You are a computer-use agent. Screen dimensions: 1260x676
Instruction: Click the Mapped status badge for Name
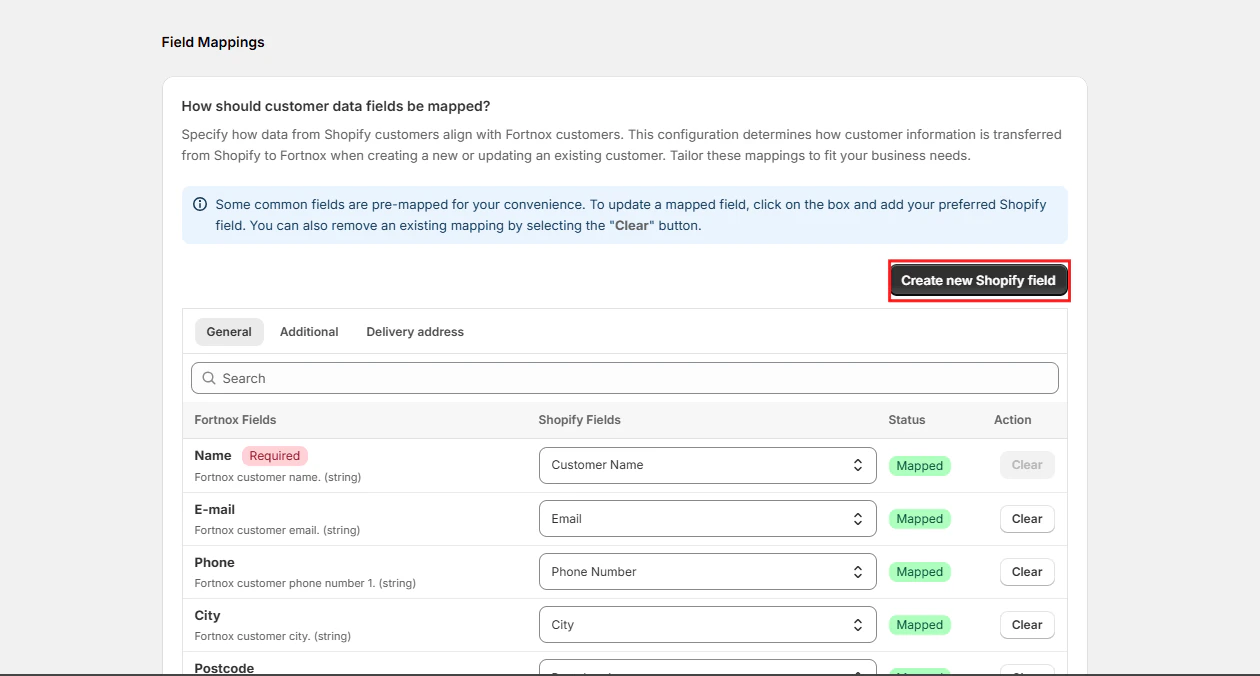tap(920, 466)
